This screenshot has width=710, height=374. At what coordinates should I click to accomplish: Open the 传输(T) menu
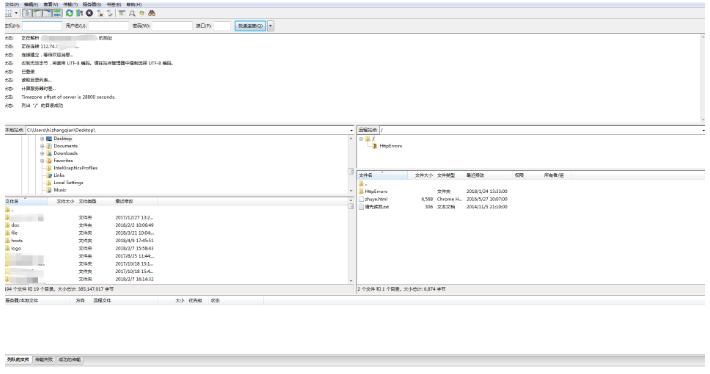pos(71,5)
